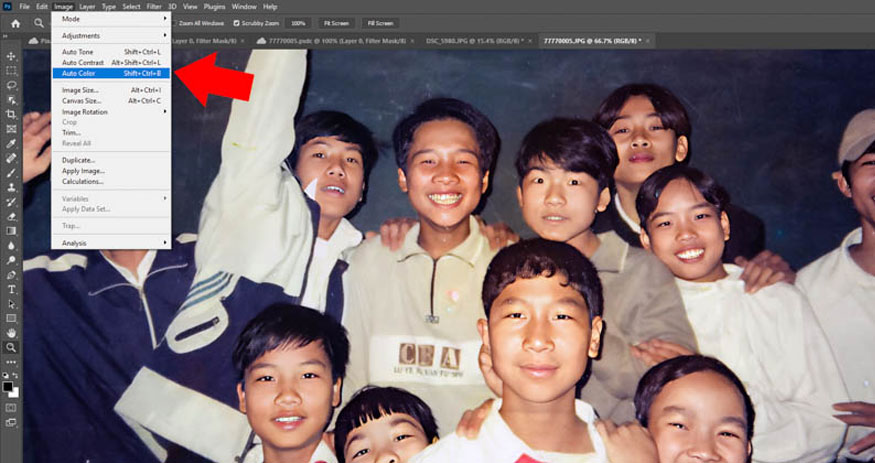
Task: Select the Clone Stamp tool
Action: 11,187
